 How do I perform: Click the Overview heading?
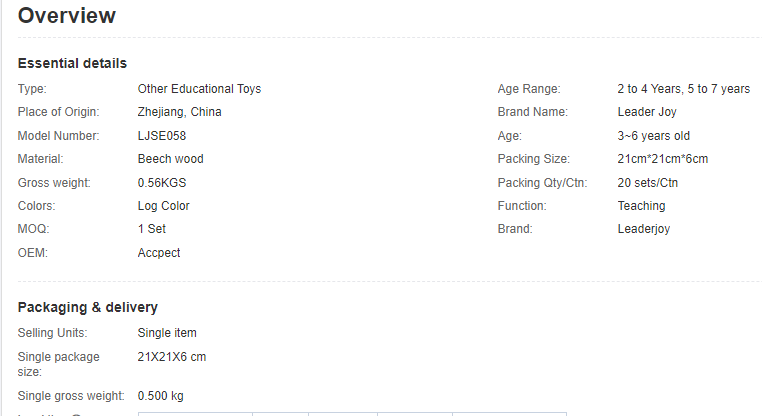[x=67, y=16]
